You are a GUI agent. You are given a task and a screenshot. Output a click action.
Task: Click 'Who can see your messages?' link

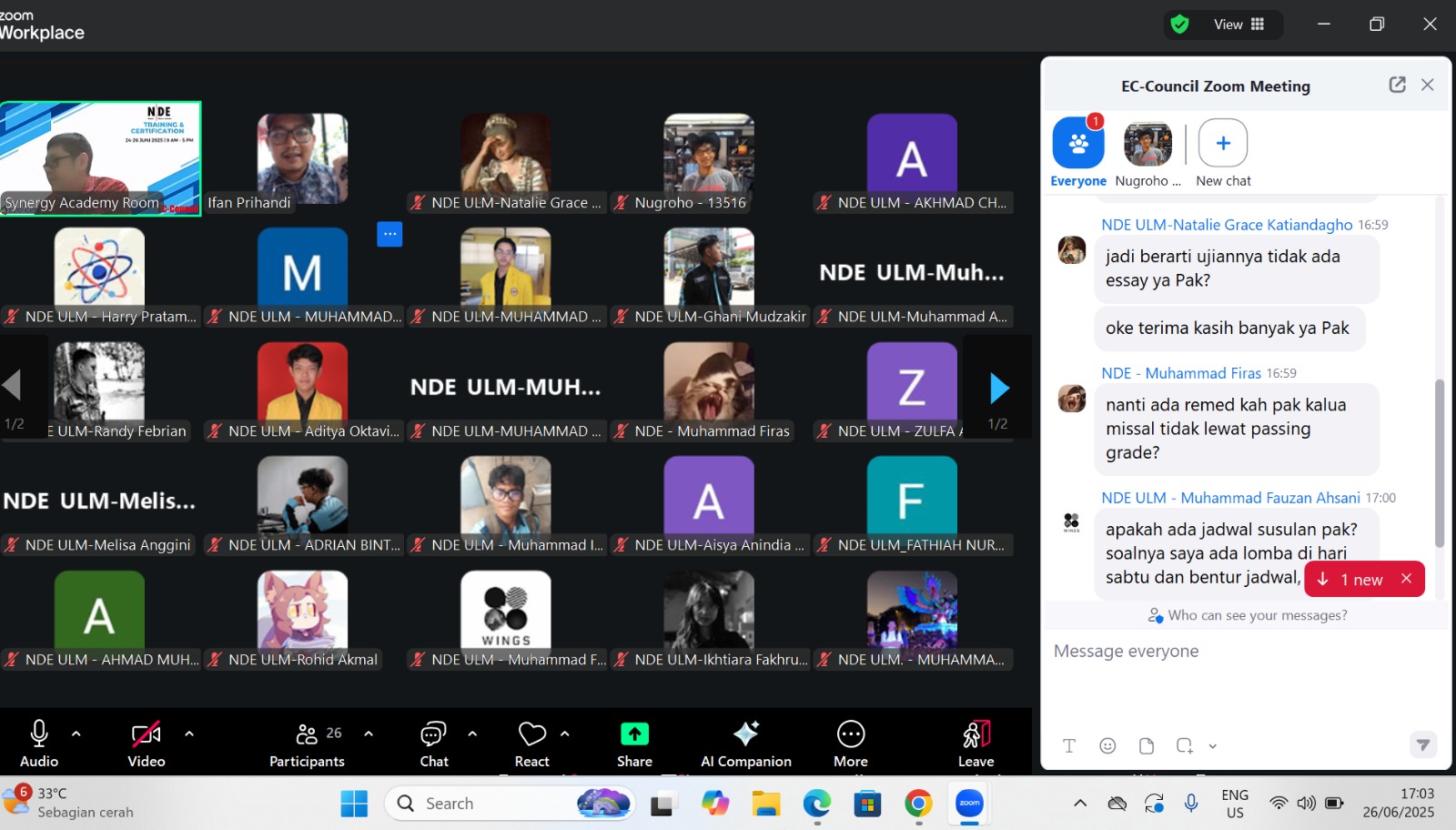pos(1257,616)
